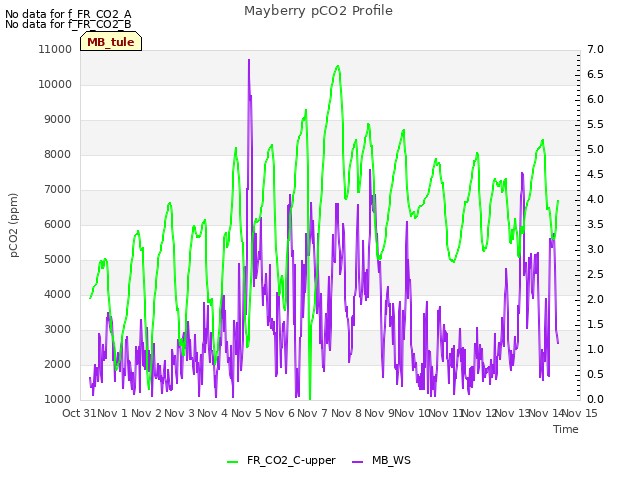
Task: Click the 11000 left axis value
Action: (55, 49)
